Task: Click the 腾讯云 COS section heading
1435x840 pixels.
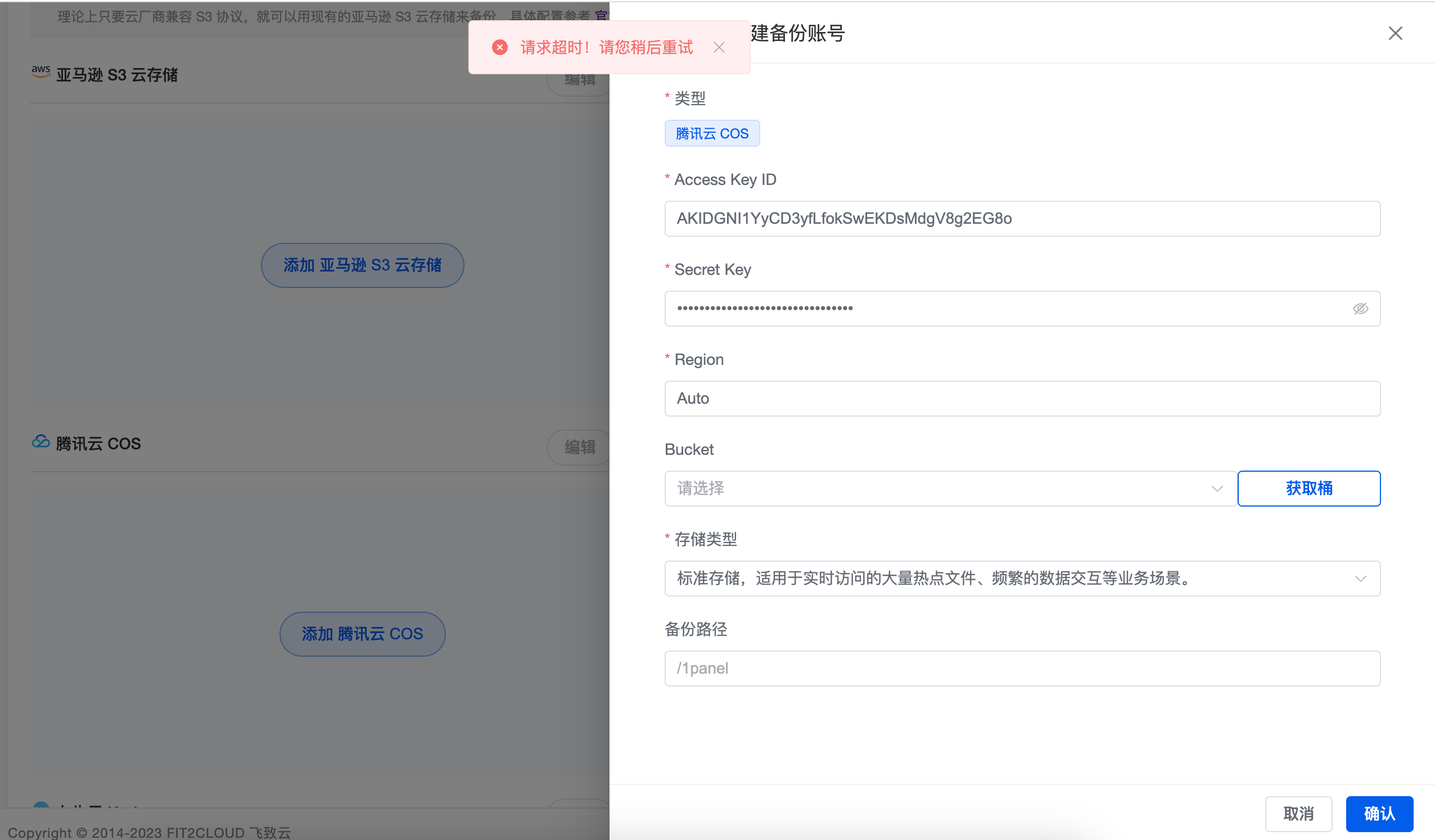Action: point(98,444)
